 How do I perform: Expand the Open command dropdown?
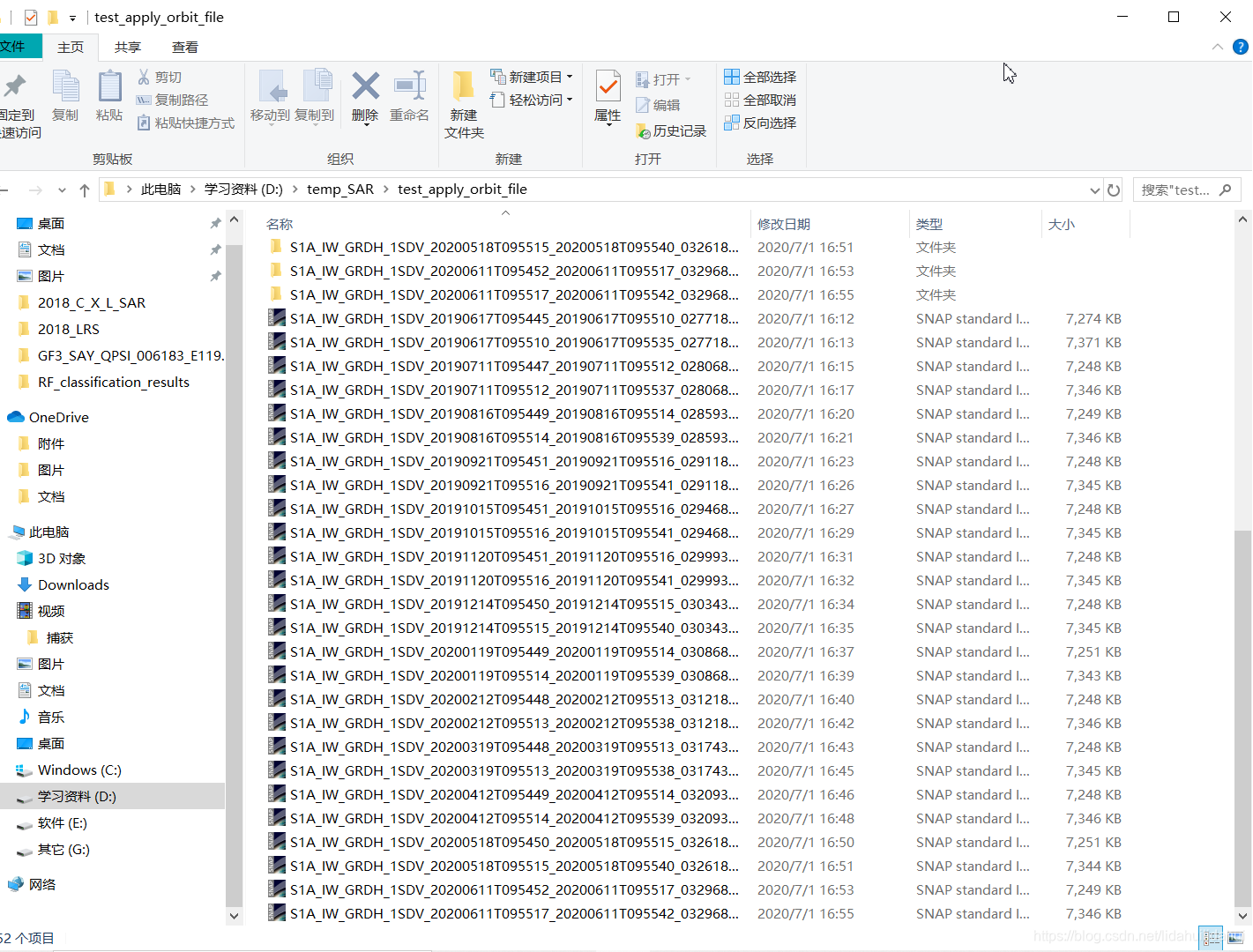(x=688, y=79)
